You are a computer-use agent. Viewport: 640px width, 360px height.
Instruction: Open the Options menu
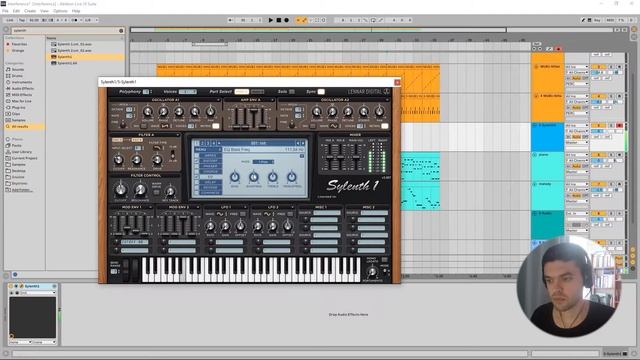click(60, 11)
